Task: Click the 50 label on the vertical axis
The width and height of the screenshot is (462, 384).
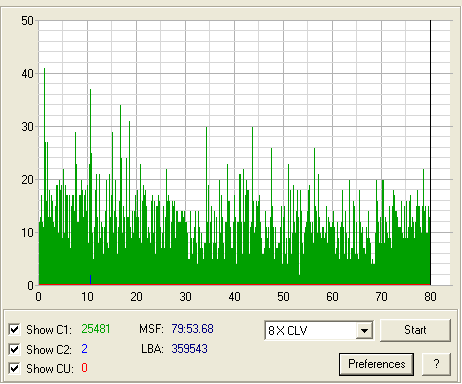Action: coord(28,21)
